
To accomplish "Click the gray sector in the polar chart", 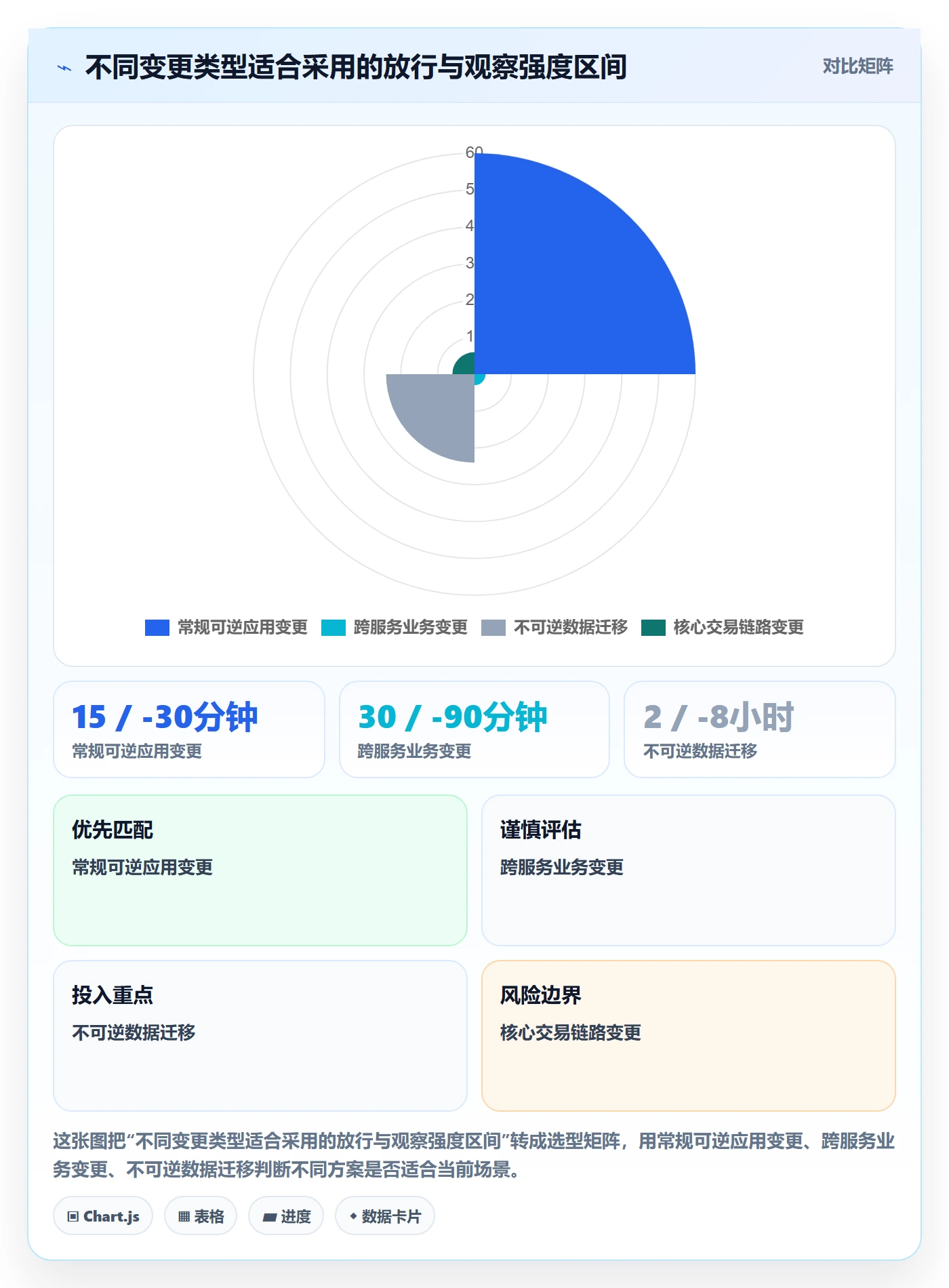I will 441,408.
